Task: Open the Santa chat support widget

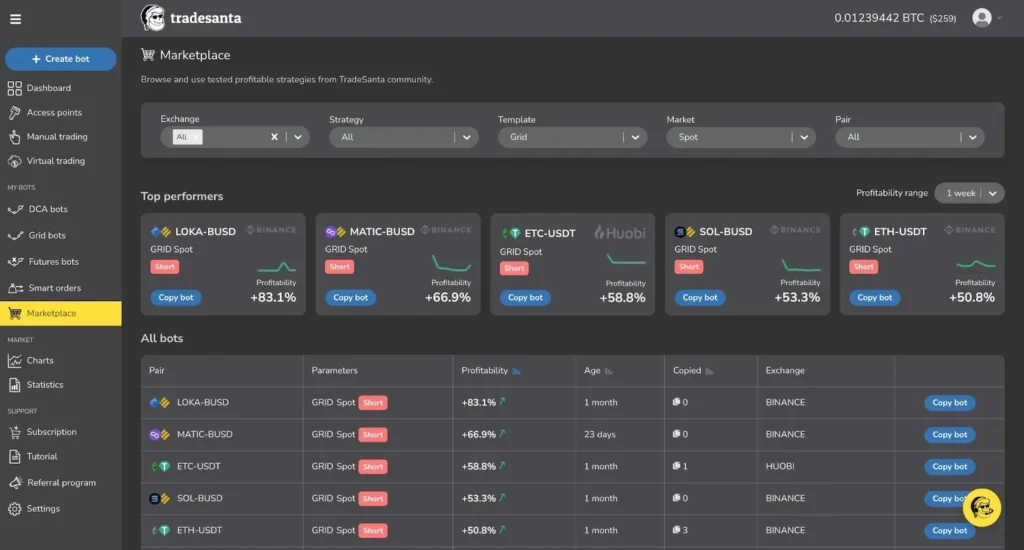Action: click(981, 507)
